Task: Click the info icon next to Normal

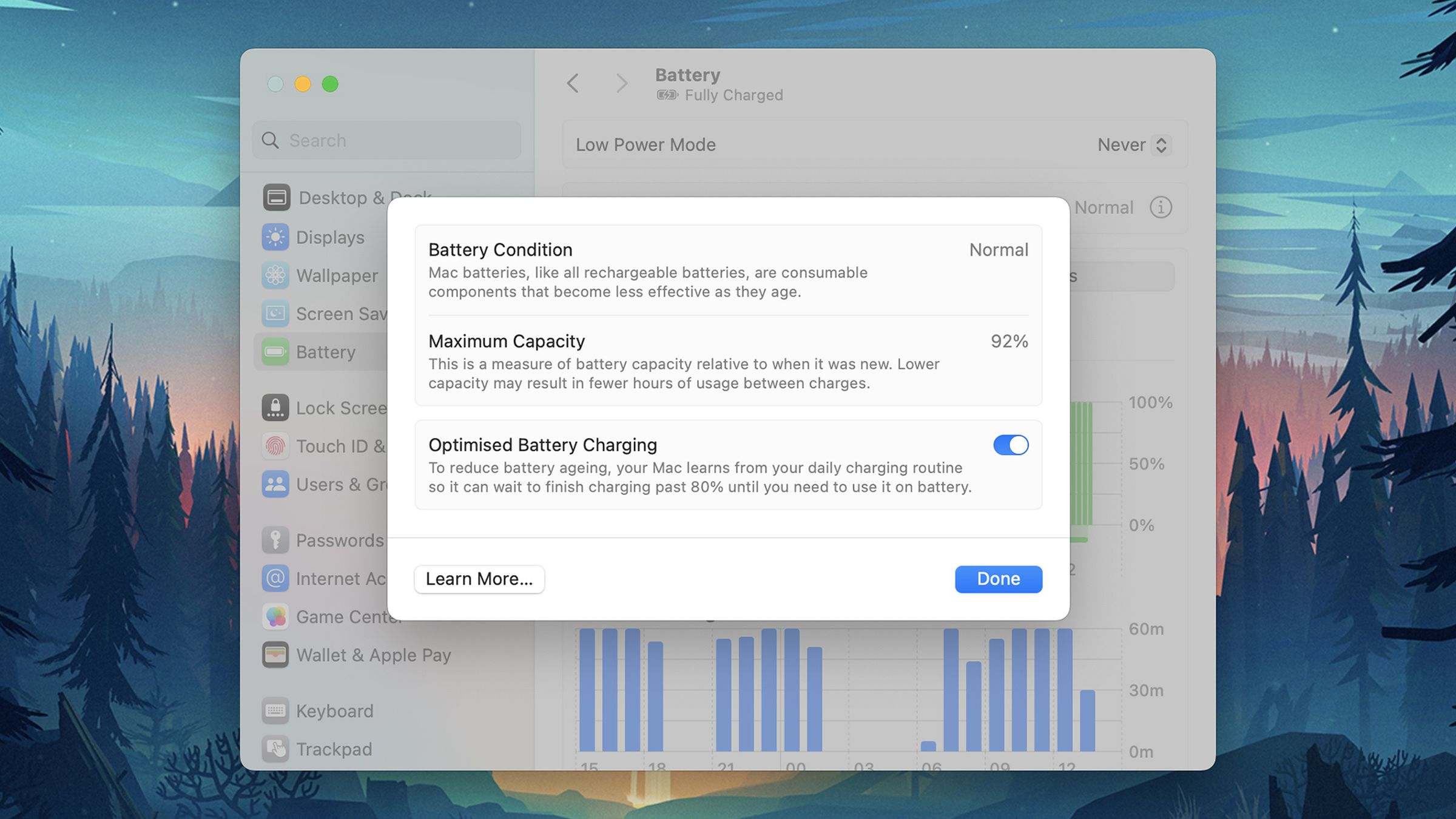Action: (1161, 207)
